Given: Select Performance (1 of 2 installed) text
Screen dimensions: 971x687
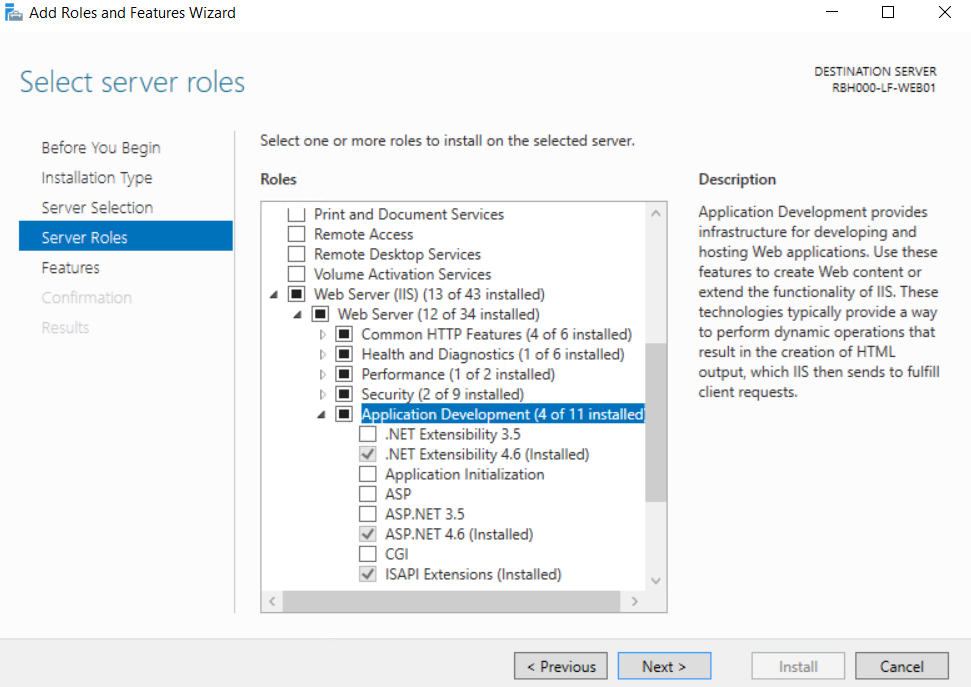Looking at the screenshot, I should click(458, 374).
